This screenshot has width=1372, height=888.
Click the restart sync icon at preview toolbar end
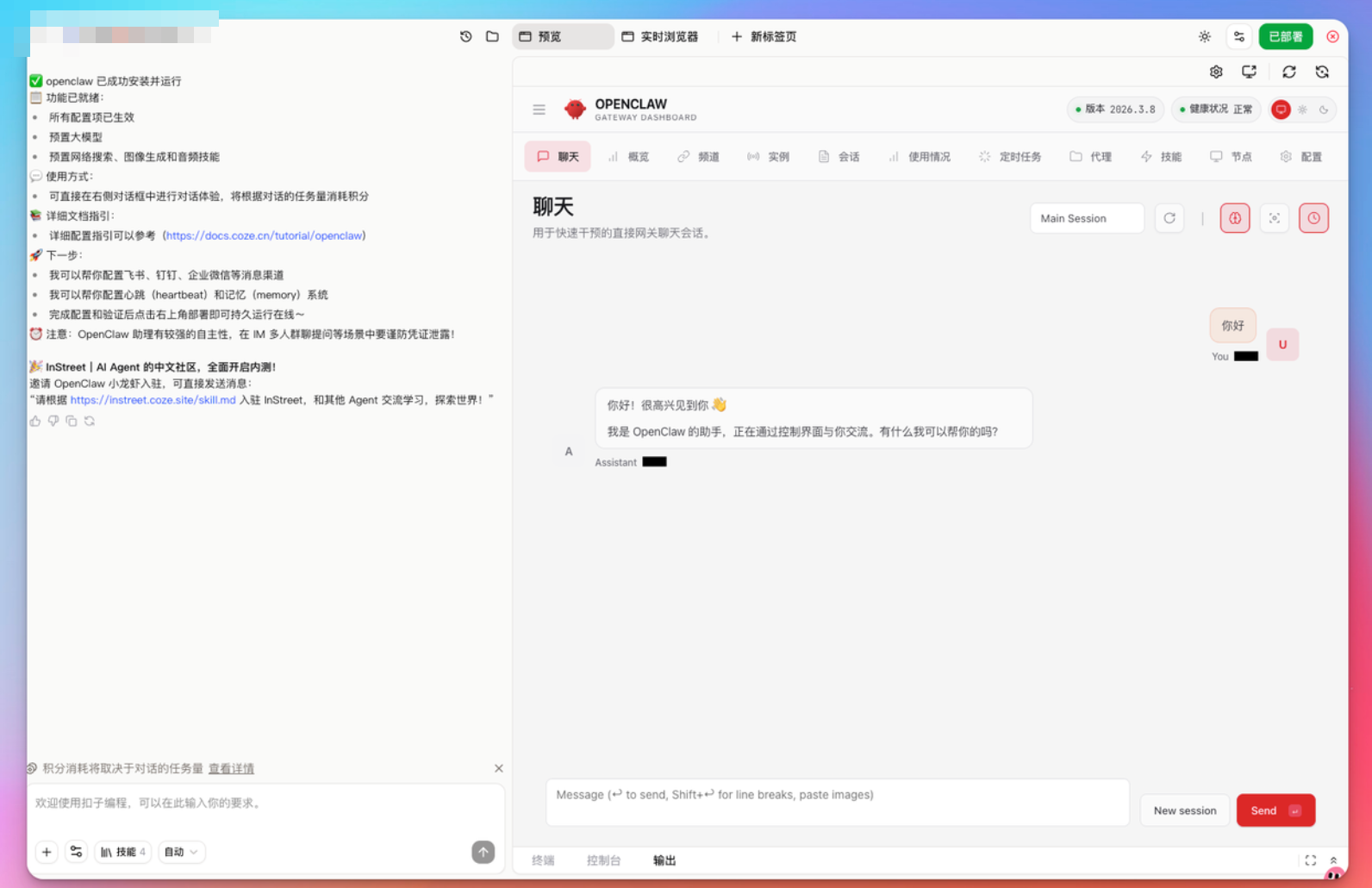click(1322, 72)
